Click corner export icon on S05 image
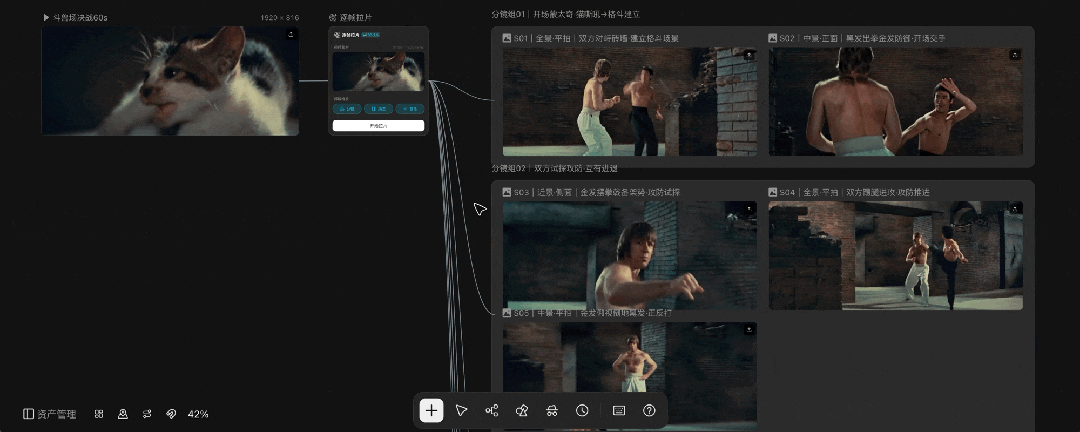 [x=749, y=329]
